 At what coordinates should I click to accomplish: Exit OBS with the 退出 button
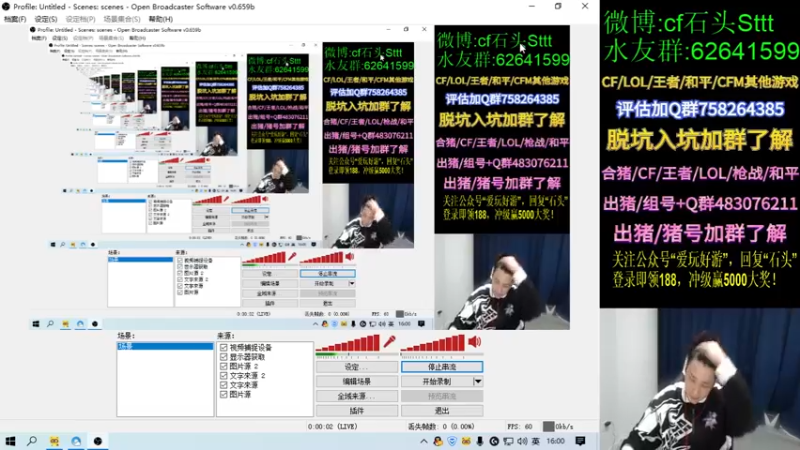pyautogui.click(x=442, y=411)
